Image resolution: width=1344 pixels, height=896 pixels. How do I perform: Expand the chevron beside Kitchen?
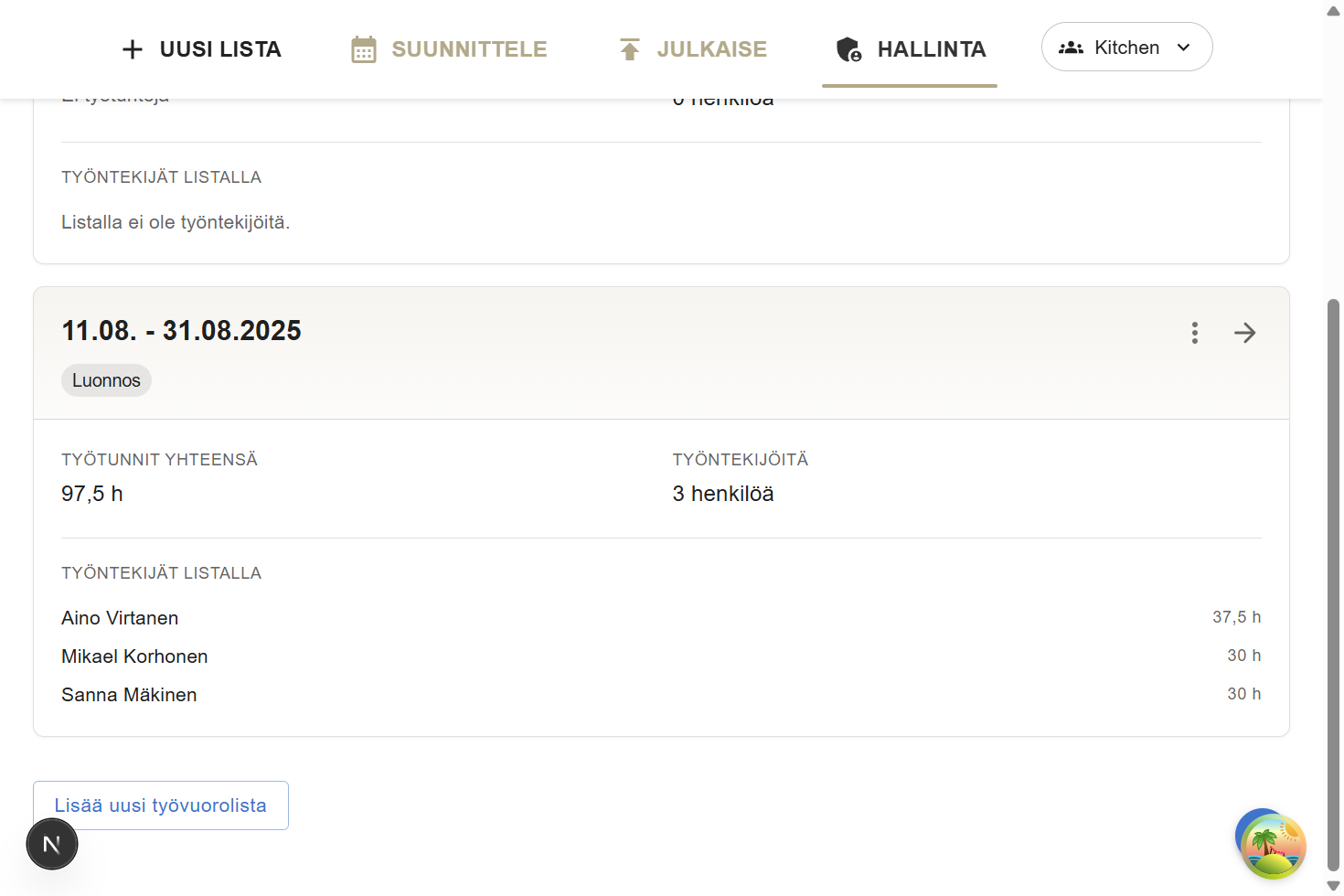click(1183, 47)
